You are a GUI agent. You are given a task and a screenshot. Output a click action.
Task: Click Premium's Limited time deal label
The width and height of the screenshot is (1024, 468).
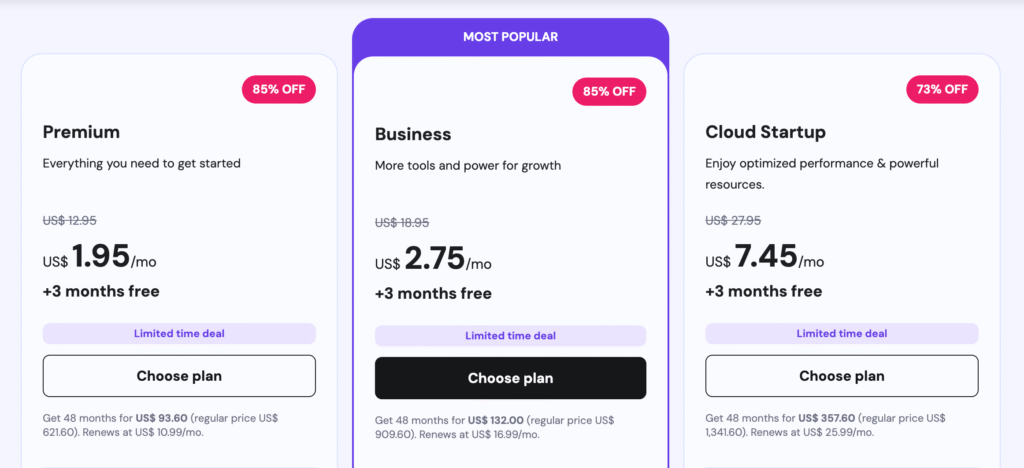click(x=179, y=334)
